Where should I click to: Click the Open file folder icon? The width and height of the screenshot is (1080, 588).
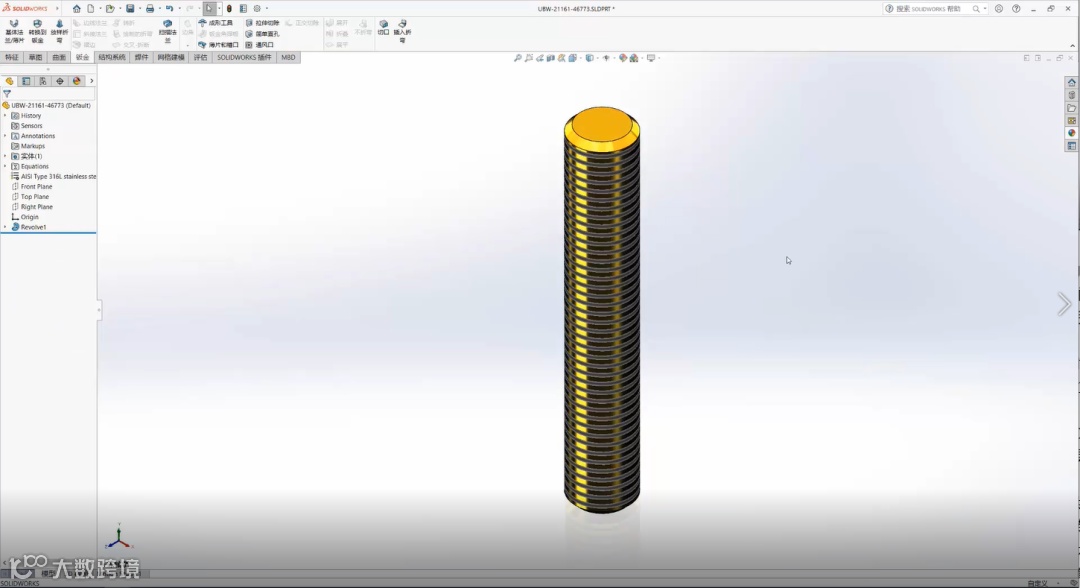click(110, 9)
